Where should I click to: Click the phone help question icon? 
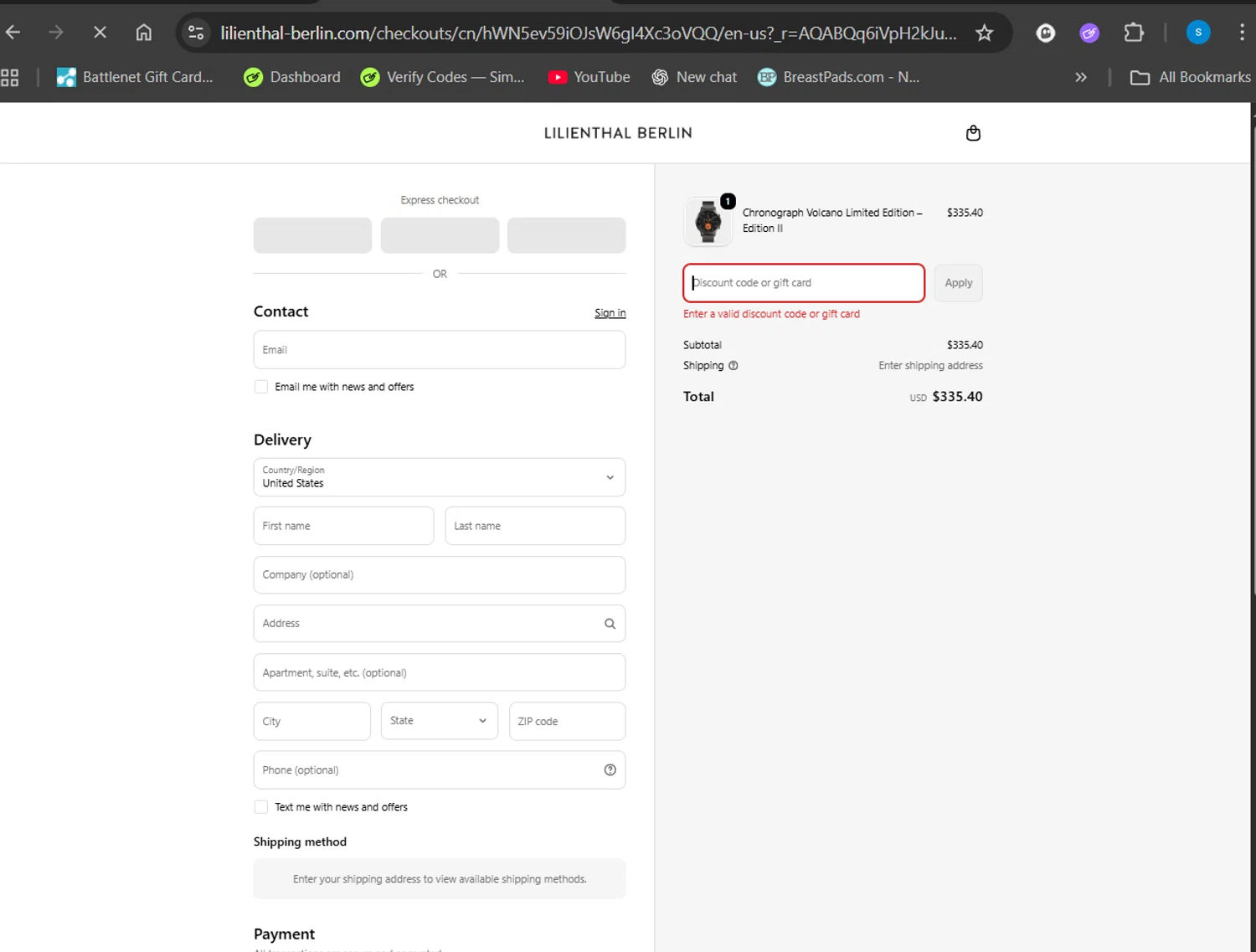[610, 770]
